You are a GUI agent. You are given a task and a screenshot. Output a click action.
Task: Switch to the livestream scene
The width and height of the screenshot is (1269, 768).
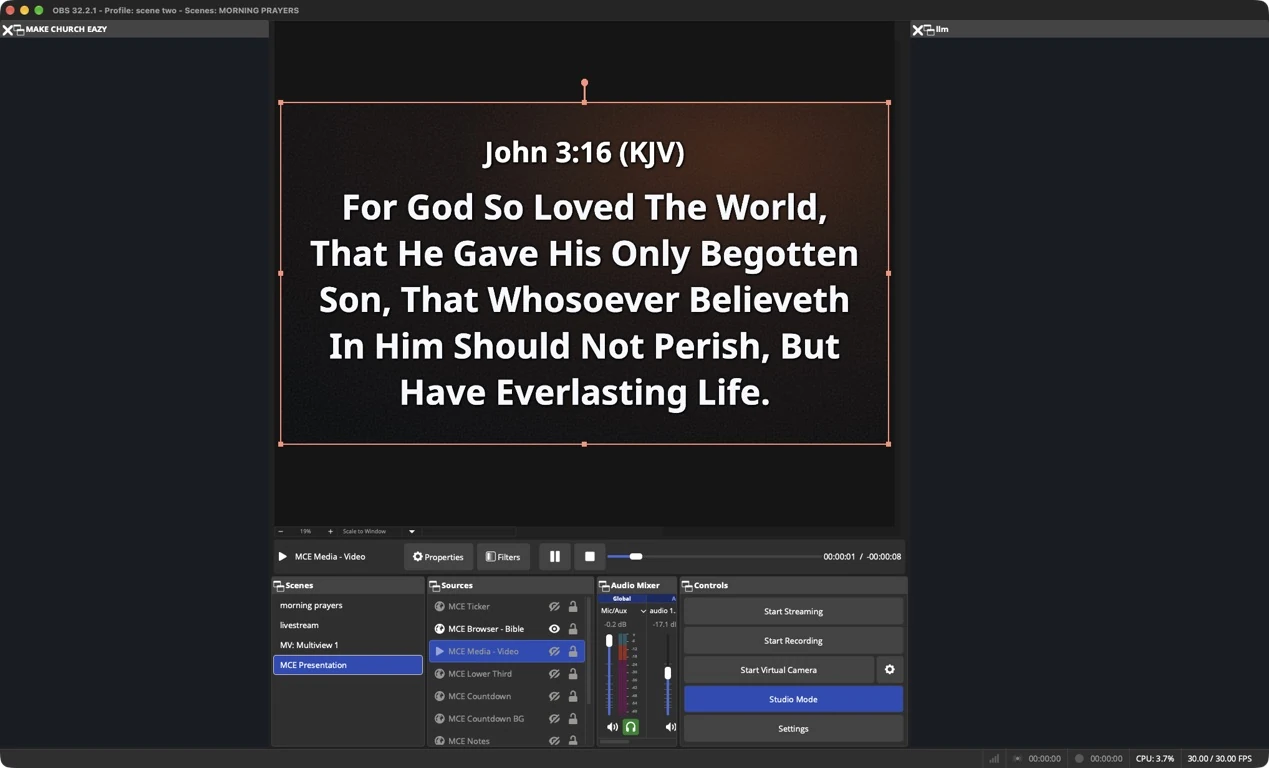(348, 625)
